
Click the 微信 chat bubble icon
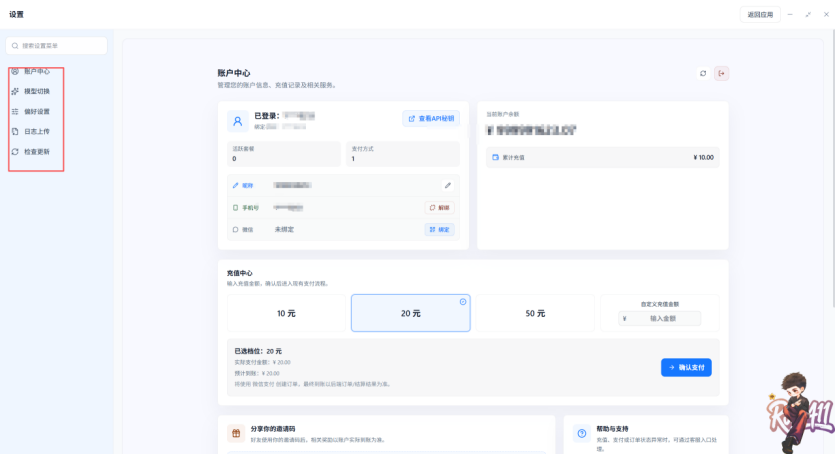[235, 229]
